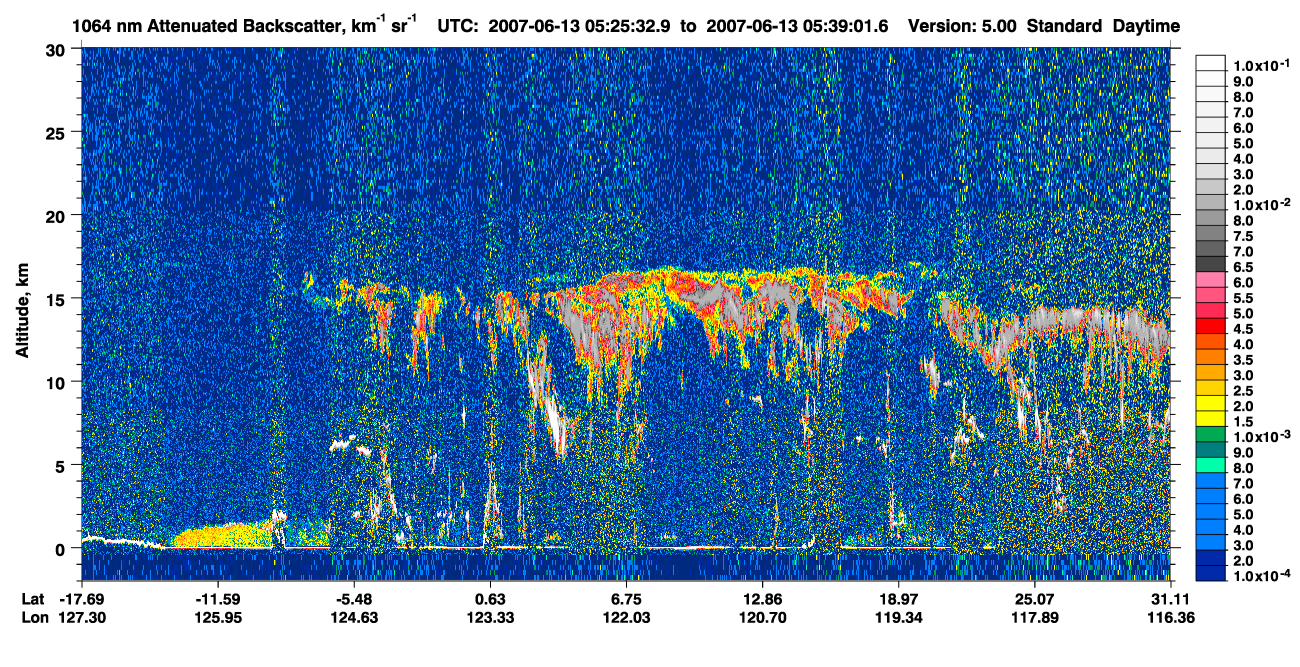Select the start time 2007-06-13 05:25:32.9
Image resolution: width=1300 pixels, height=667 pixels.
(x=580, y=27)
